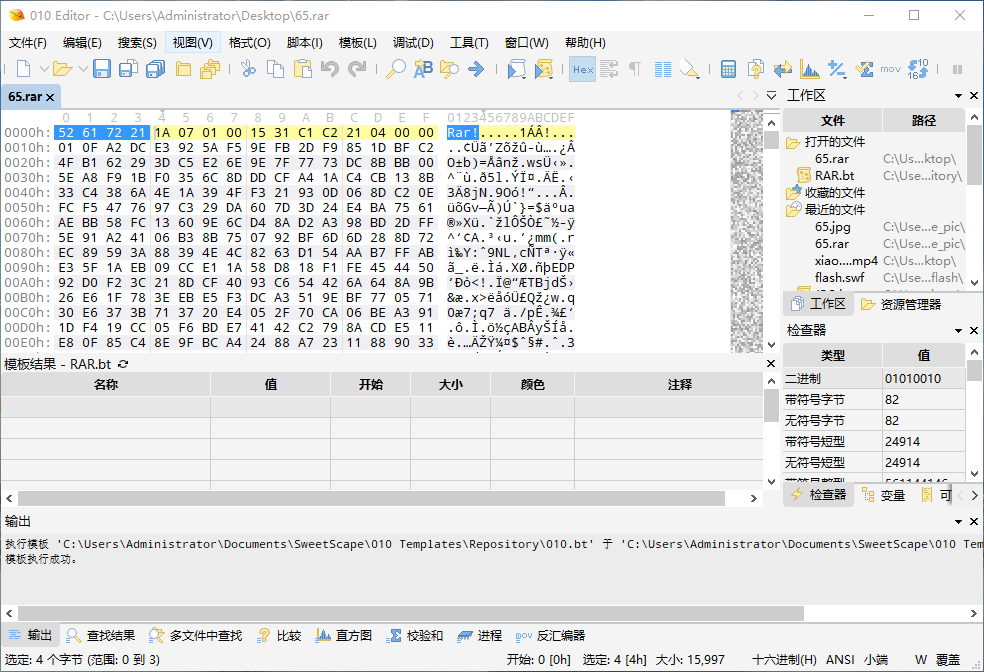Image resolution: width=984 pixels, height=672 pixels.
Task: Switch to the 资源管理器 tab
Action: click(x=901, y=304)
